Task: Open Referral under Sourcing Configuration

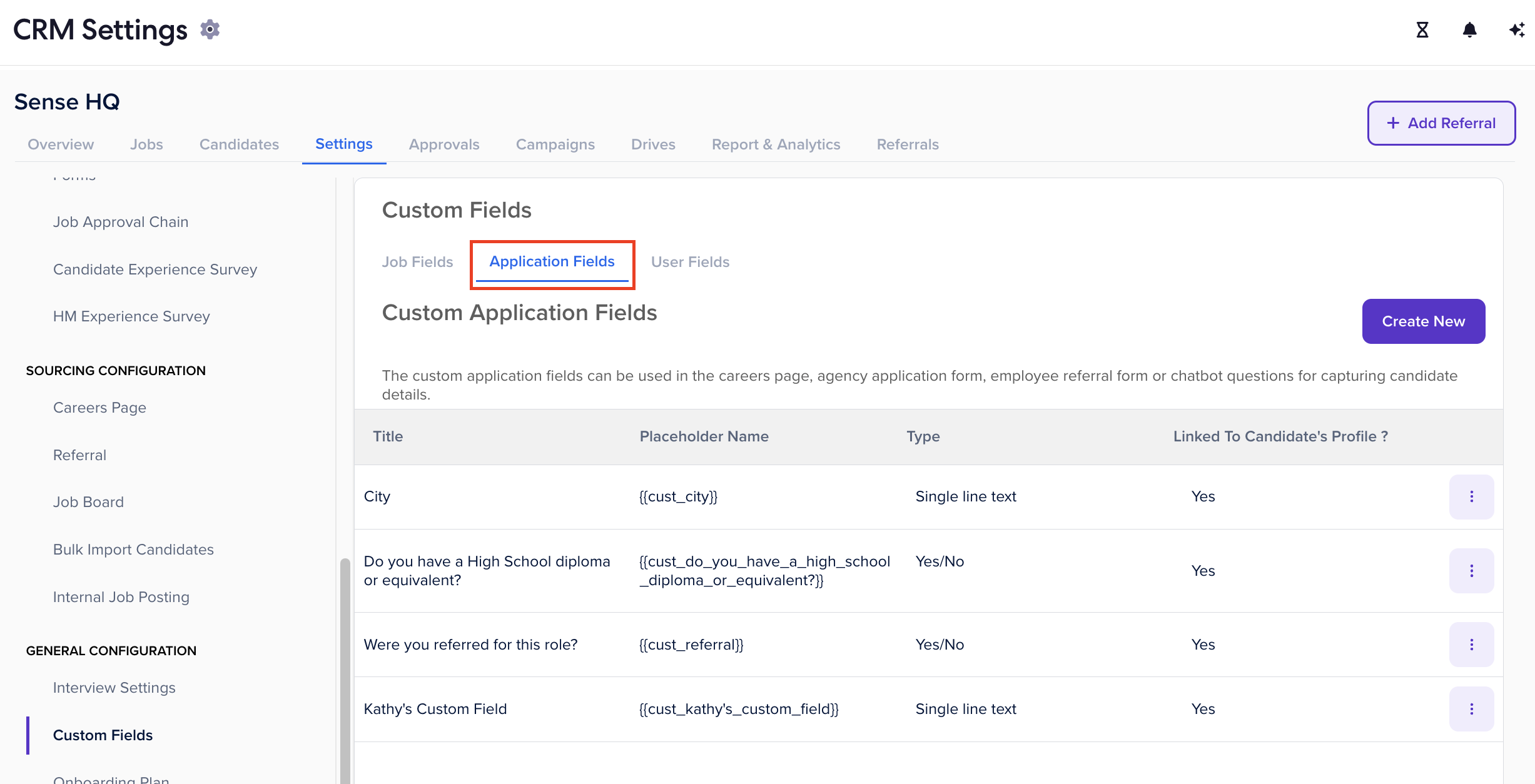Action: tap(79, 455)
